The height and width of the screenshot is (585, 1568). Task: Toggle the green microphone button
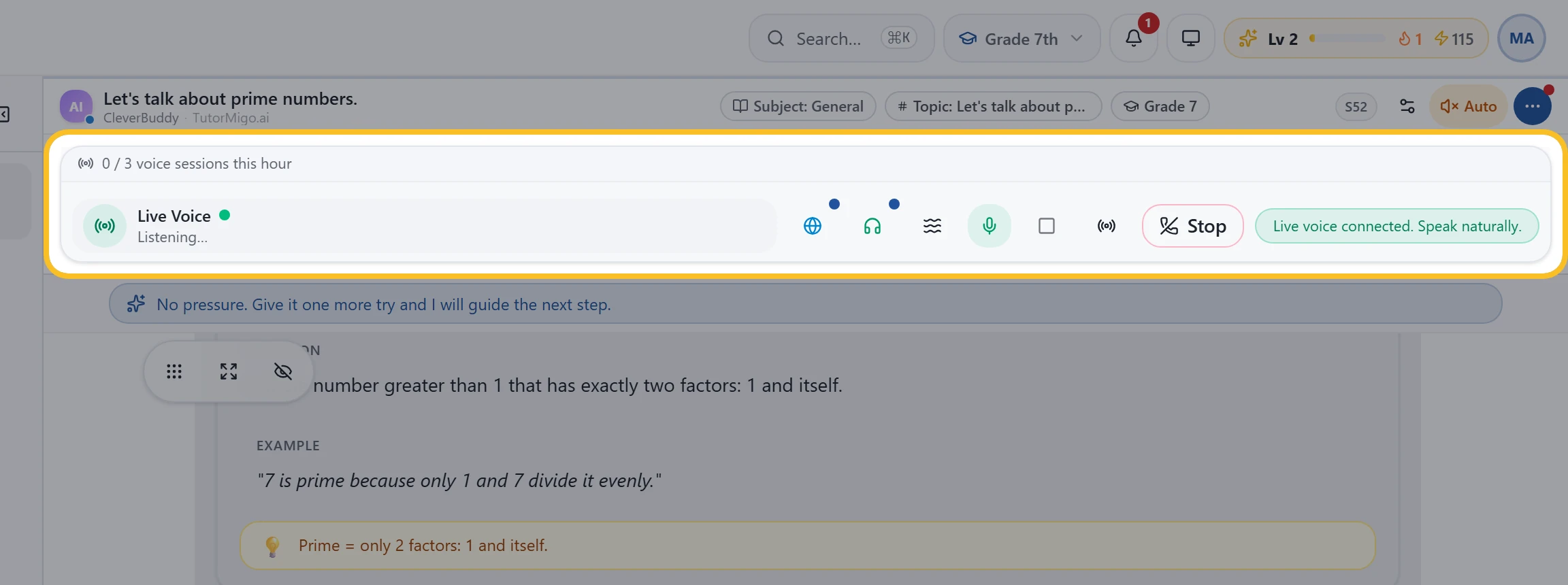click(x=990, y=226)
